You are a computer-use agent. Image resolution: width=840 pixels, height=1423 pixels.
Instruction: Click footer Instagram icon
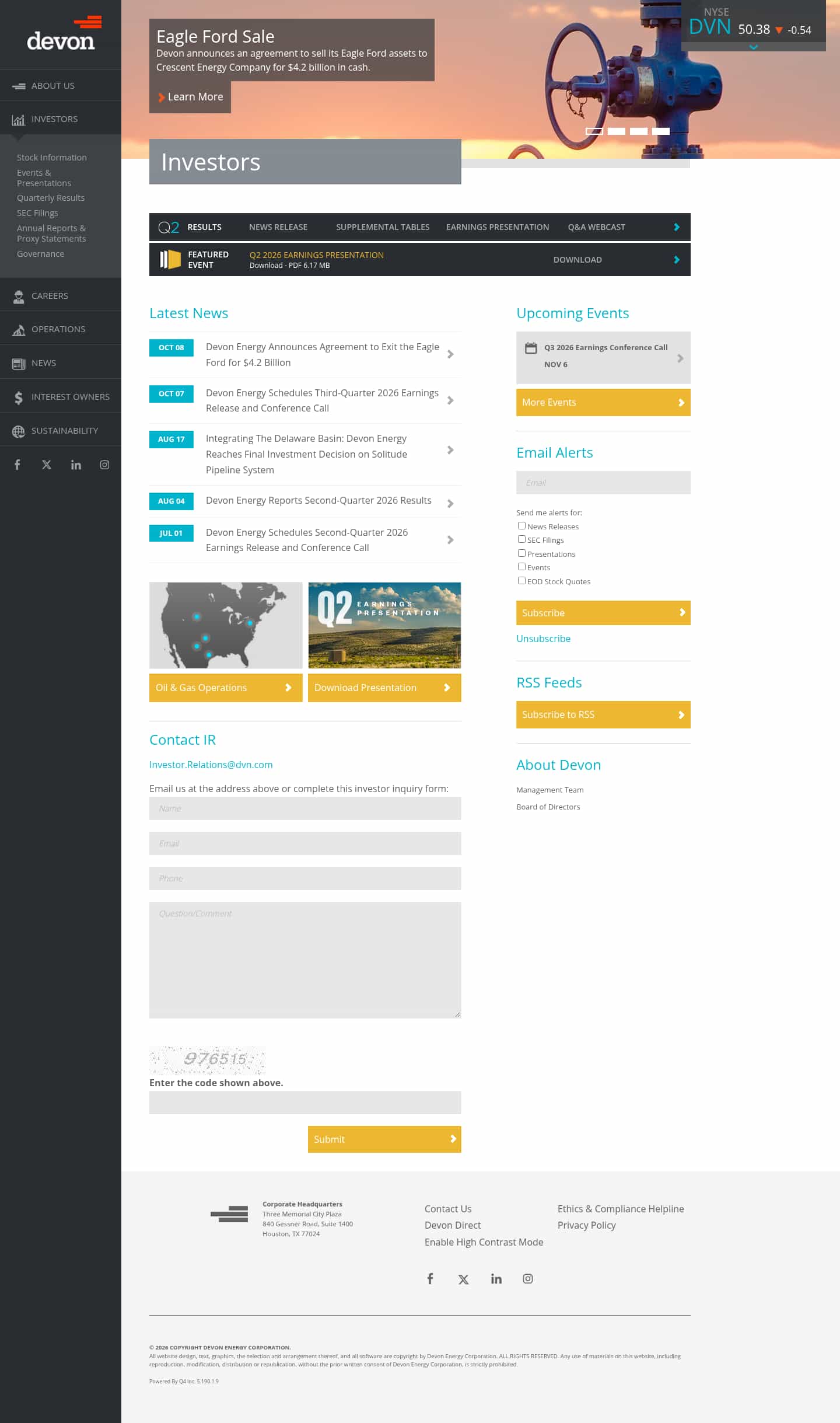[x=528, y=1279]
